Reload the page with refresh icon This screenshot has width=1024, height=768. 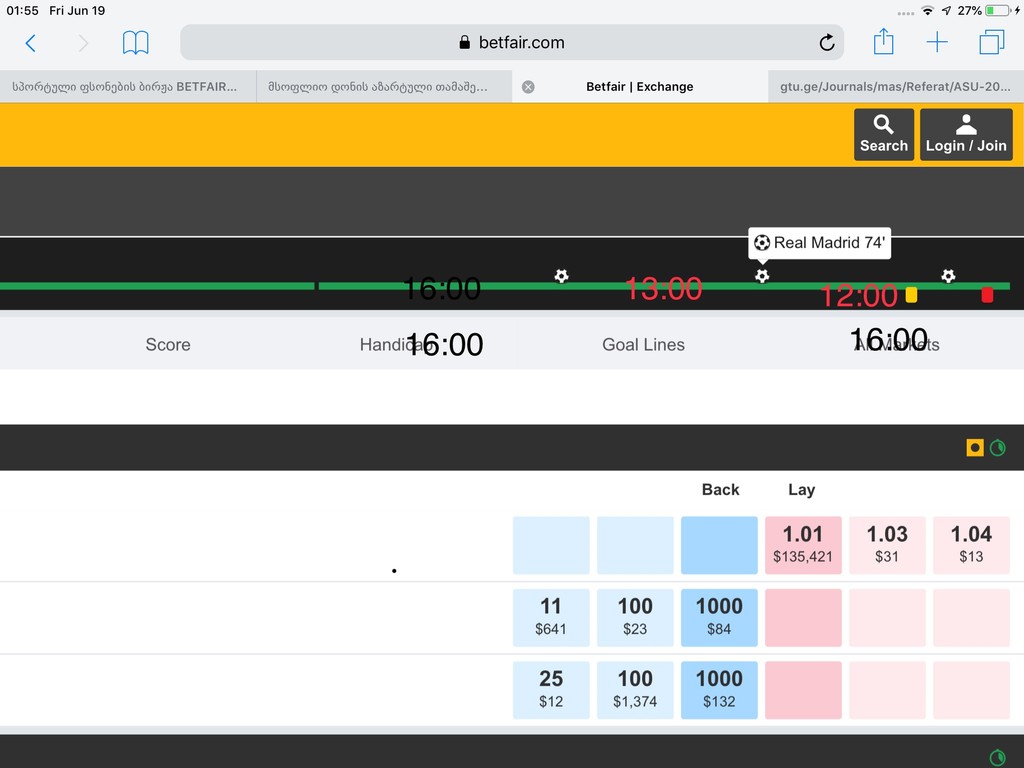click(826, 42)
